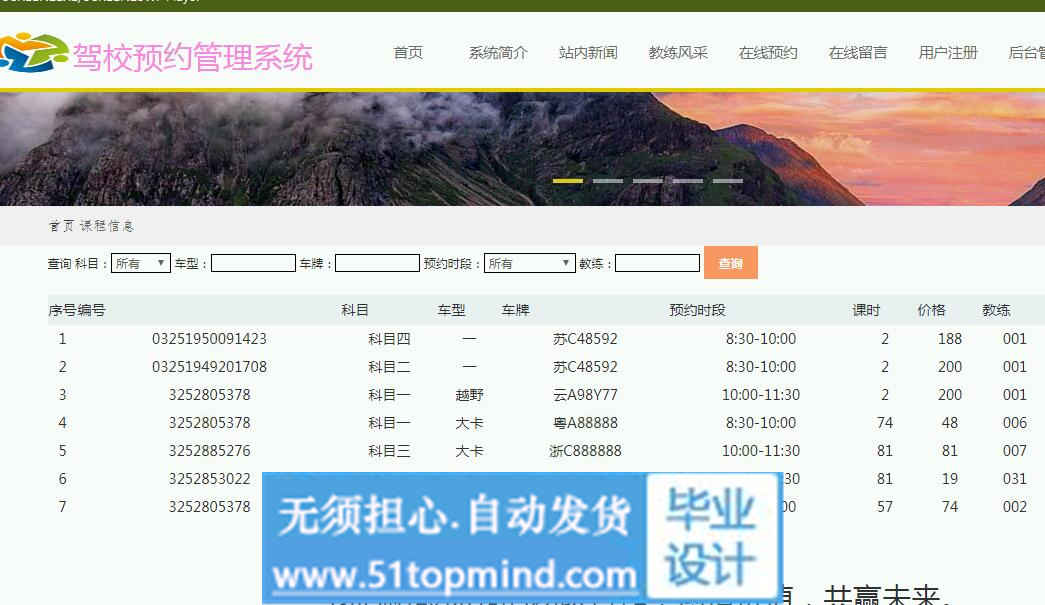Expand the 预约时段 filter dropdown
This screenshot has width=1045, height=605.
(529, 263)
